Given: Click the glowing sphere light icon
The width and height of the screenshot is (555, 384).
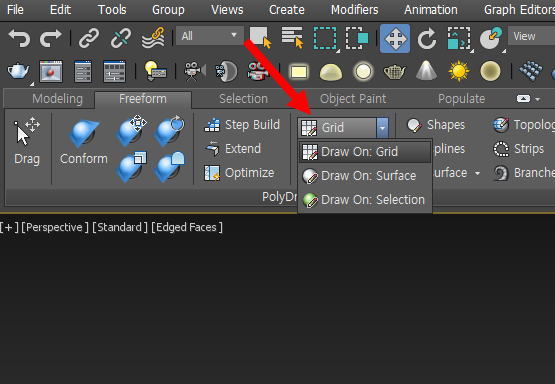Looking at the screenshot, I should pyautogui.click(x=363, y=71).
